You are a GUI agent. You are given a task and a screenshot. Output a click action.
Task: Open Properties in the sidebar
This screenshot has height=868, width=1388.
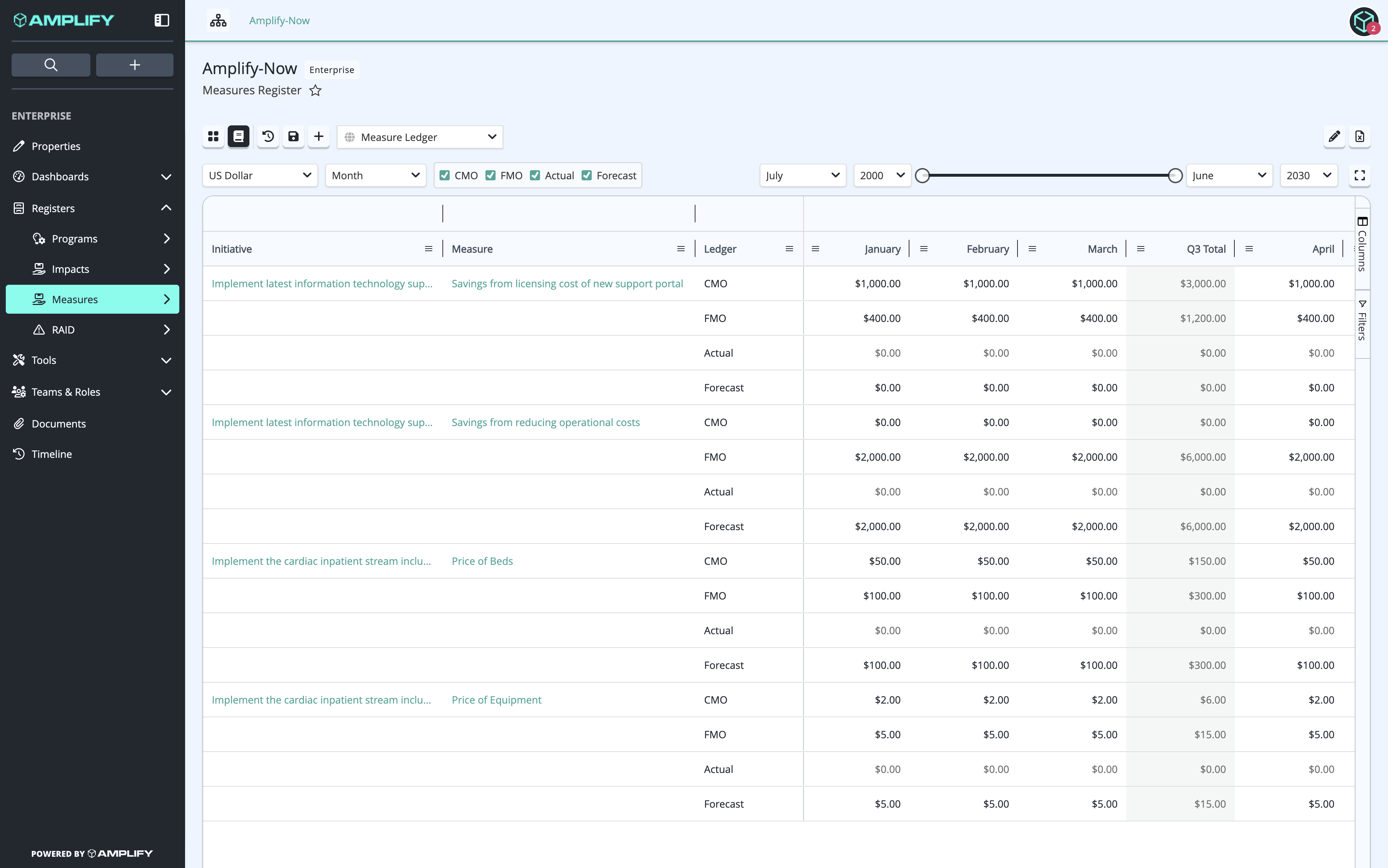[93, 146]
